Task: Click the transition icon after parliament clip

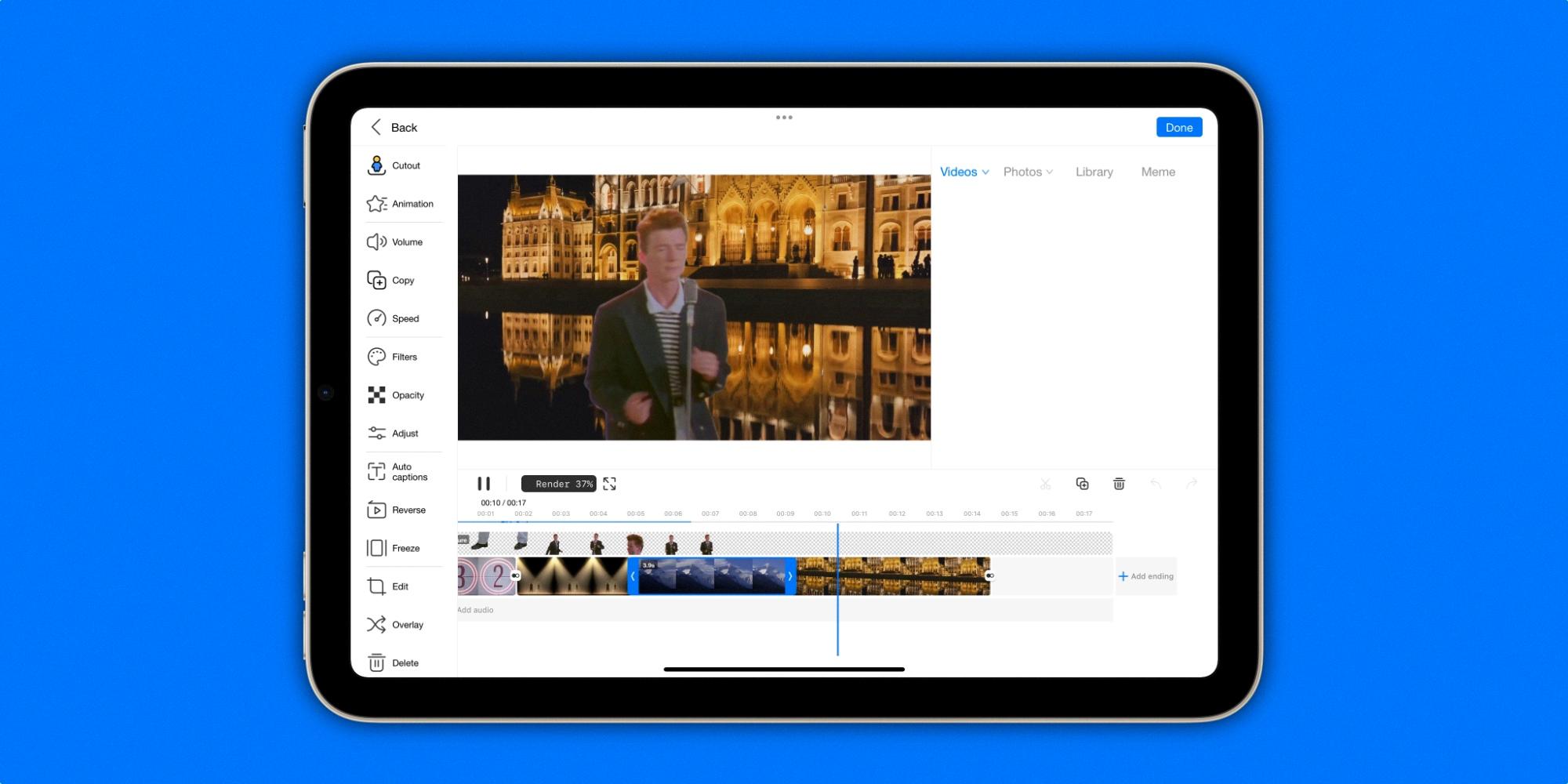Action: 990,575
